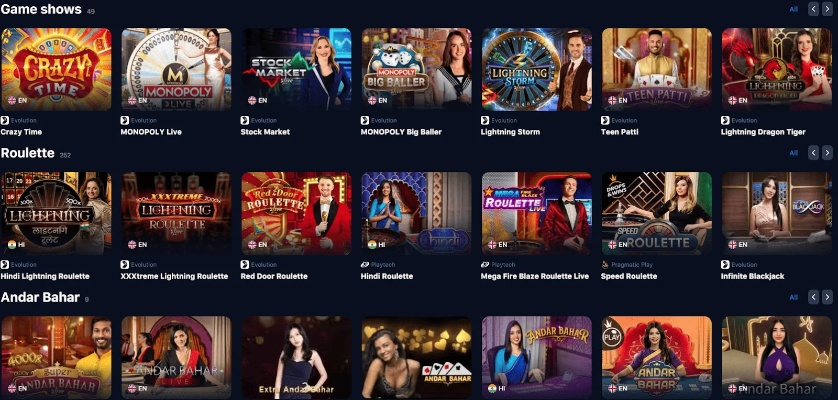View all Andar Bahar games

(794, 297)
